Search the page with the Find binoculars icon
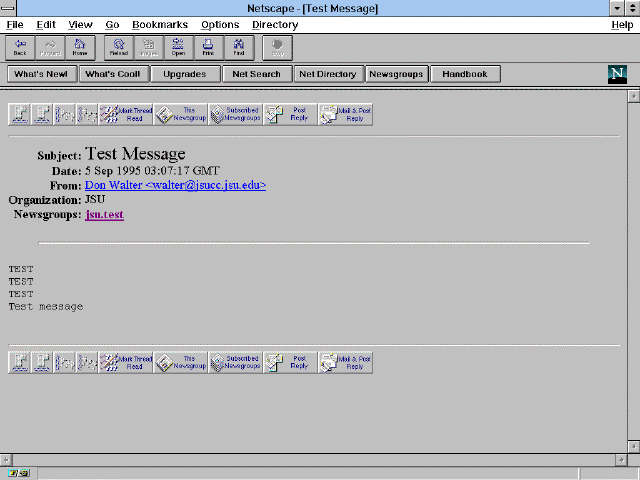Screen dimensions: 640x480 [x=239, y=48]
